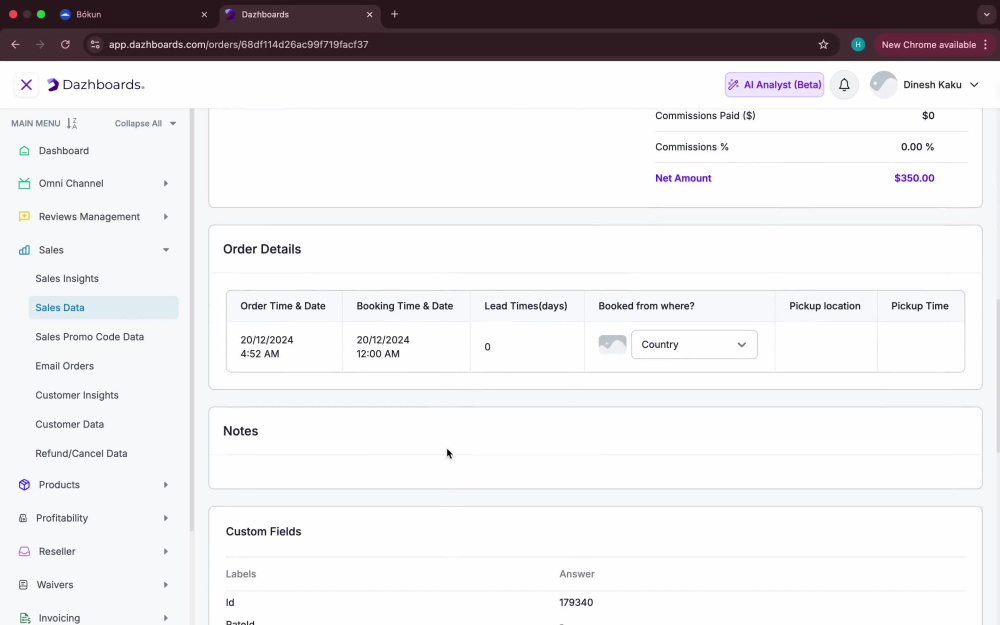Click the Booked from where? header
The width and height of the screenshot is (1000, 625).
tap(646, 306)
